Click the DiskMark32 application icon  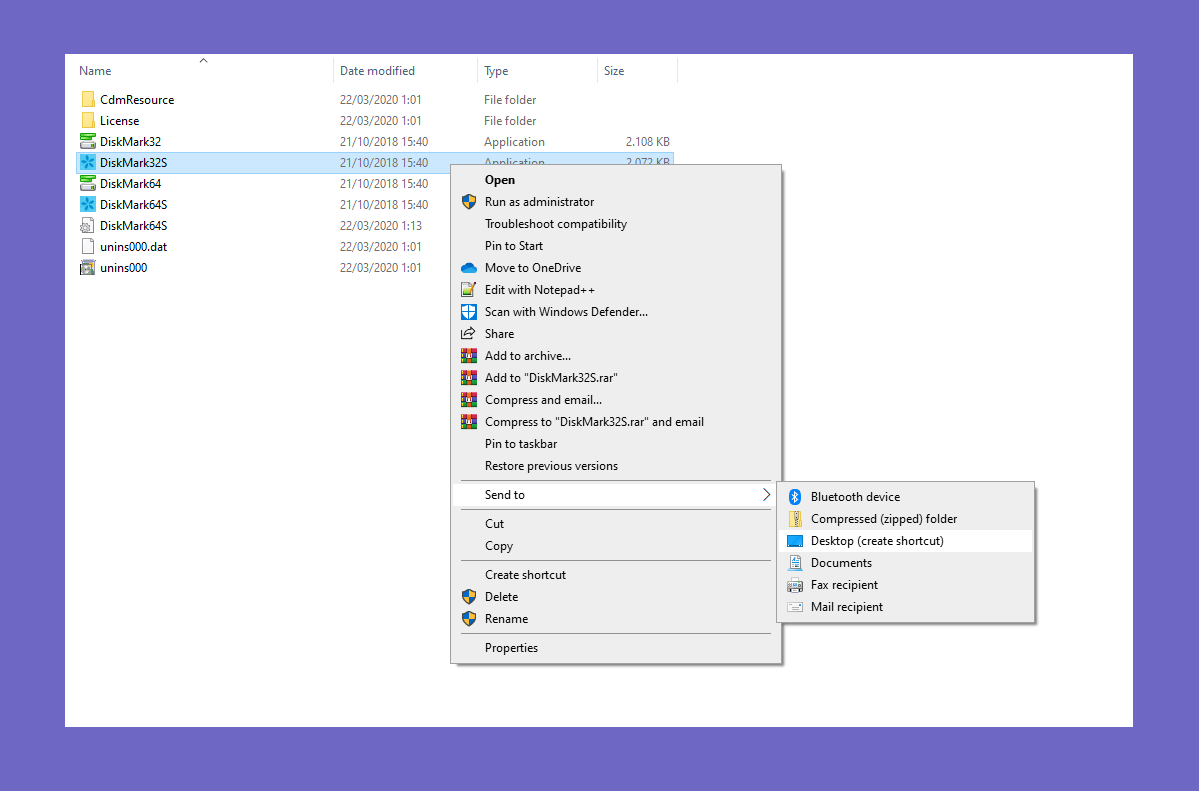point(88,142)
